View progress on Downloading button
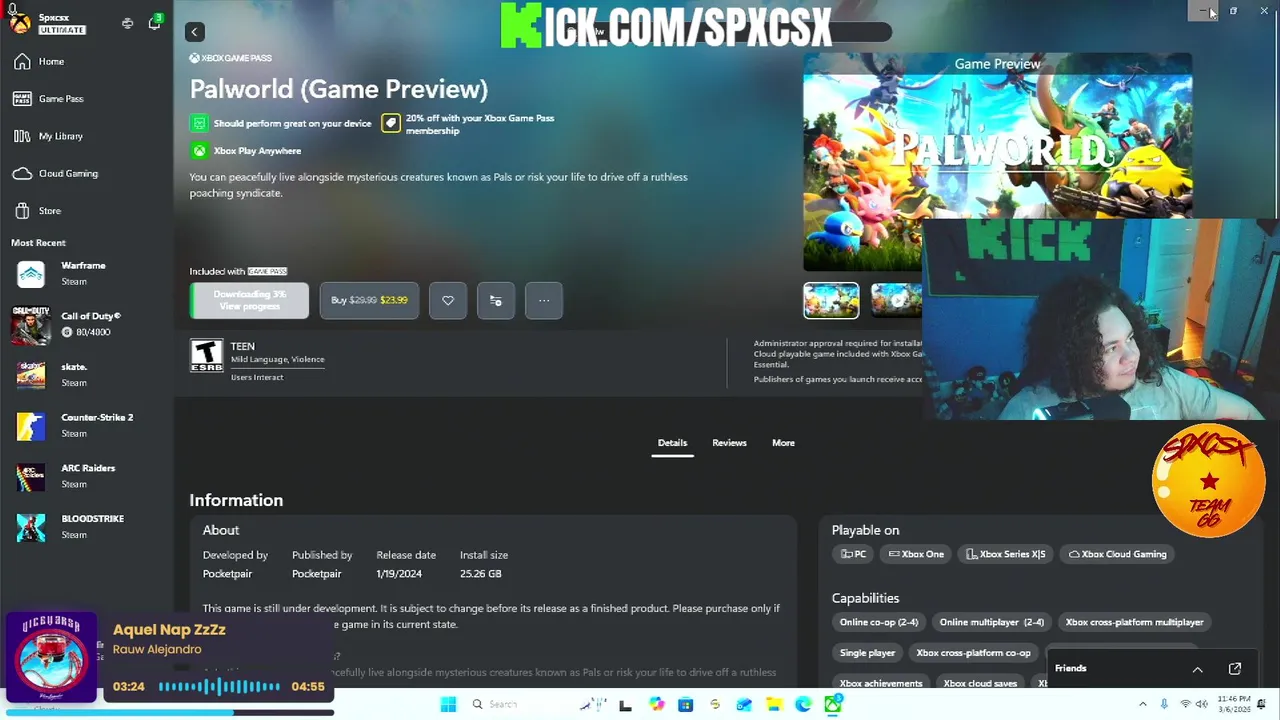1280x720 pixels. point(250,300)
